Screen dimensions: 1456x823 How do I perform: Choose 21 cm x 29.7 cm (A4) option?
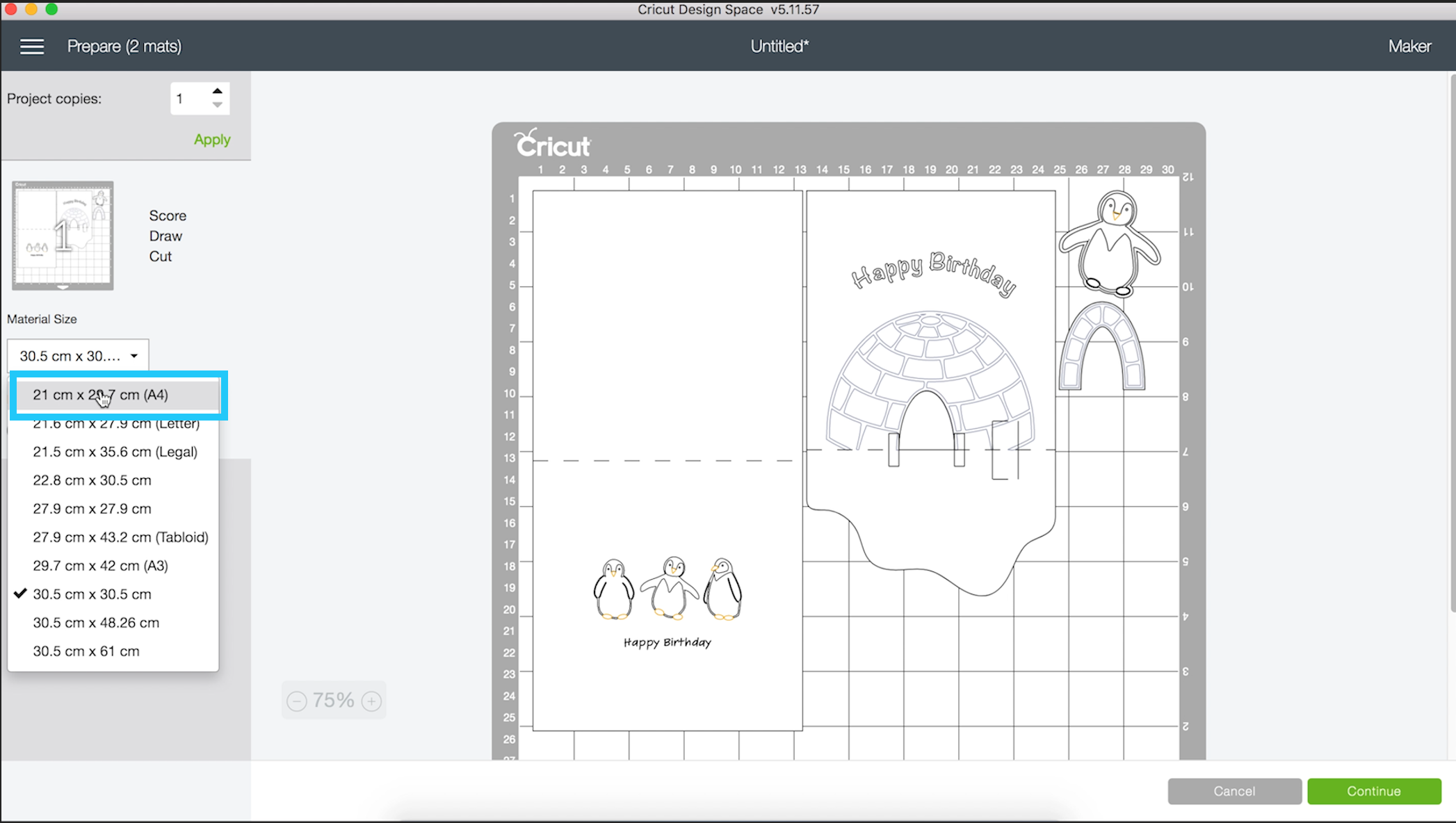click(x=101, y=395)
